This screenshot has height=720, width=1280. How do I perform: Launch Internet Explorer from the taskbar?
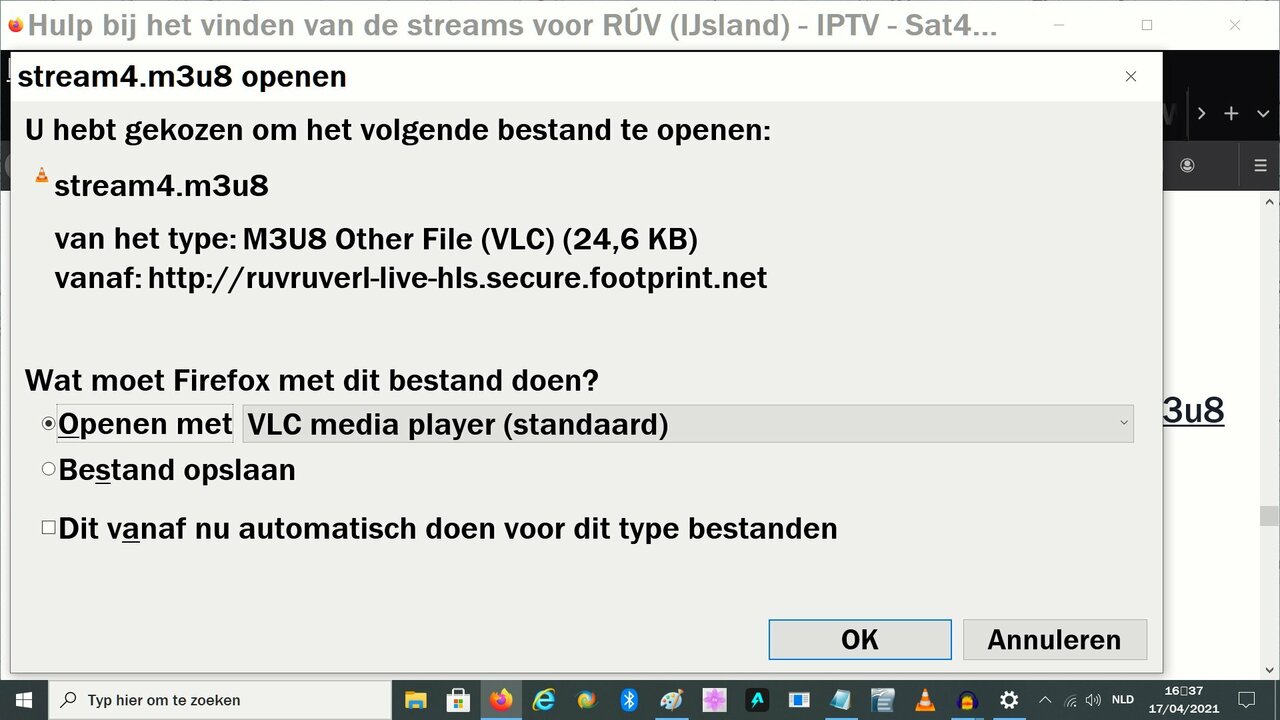[544, 700]
